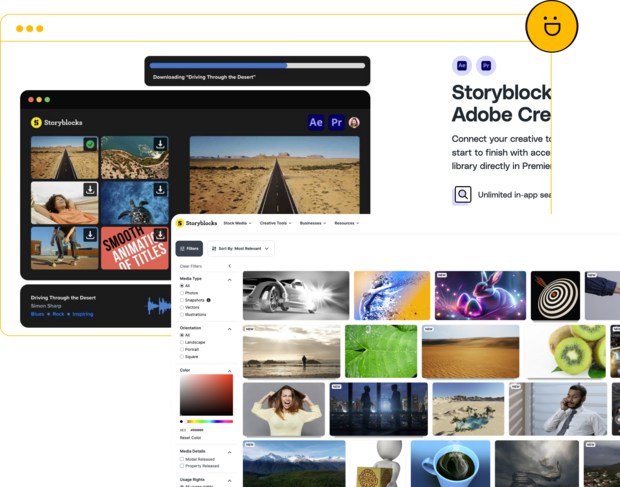Select the Illustrations media type option
Image resolution: width=620 pixels, height=487 pixels.
(x=182, y=315)
